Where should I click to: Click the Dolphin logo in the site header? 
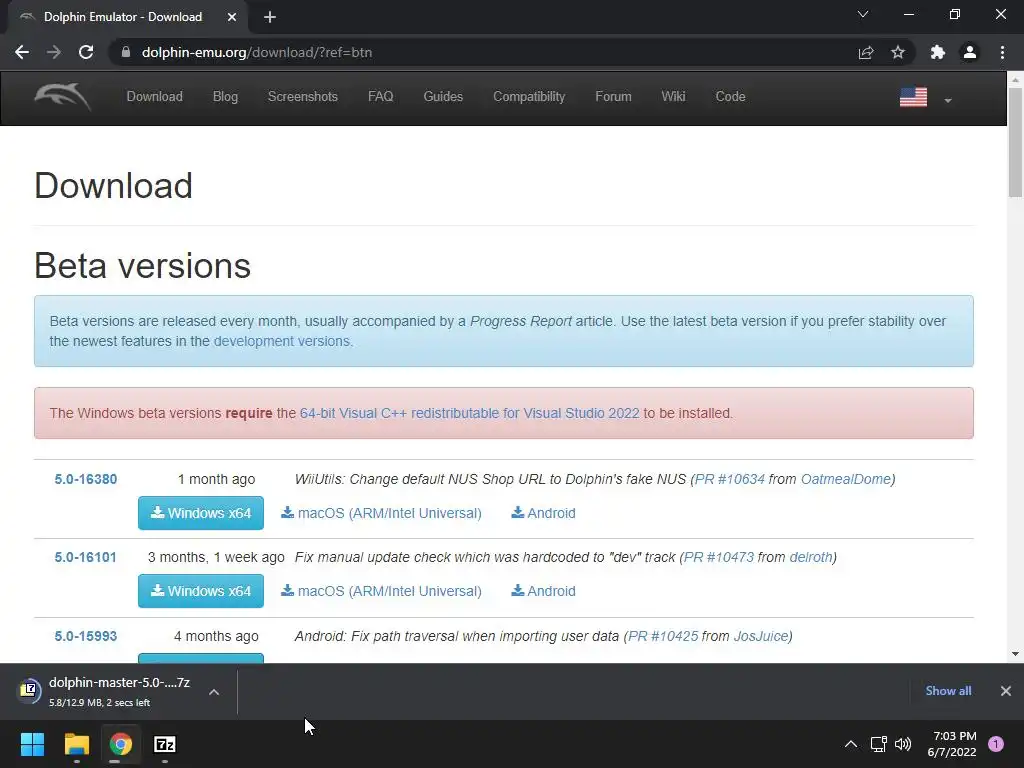63,97
